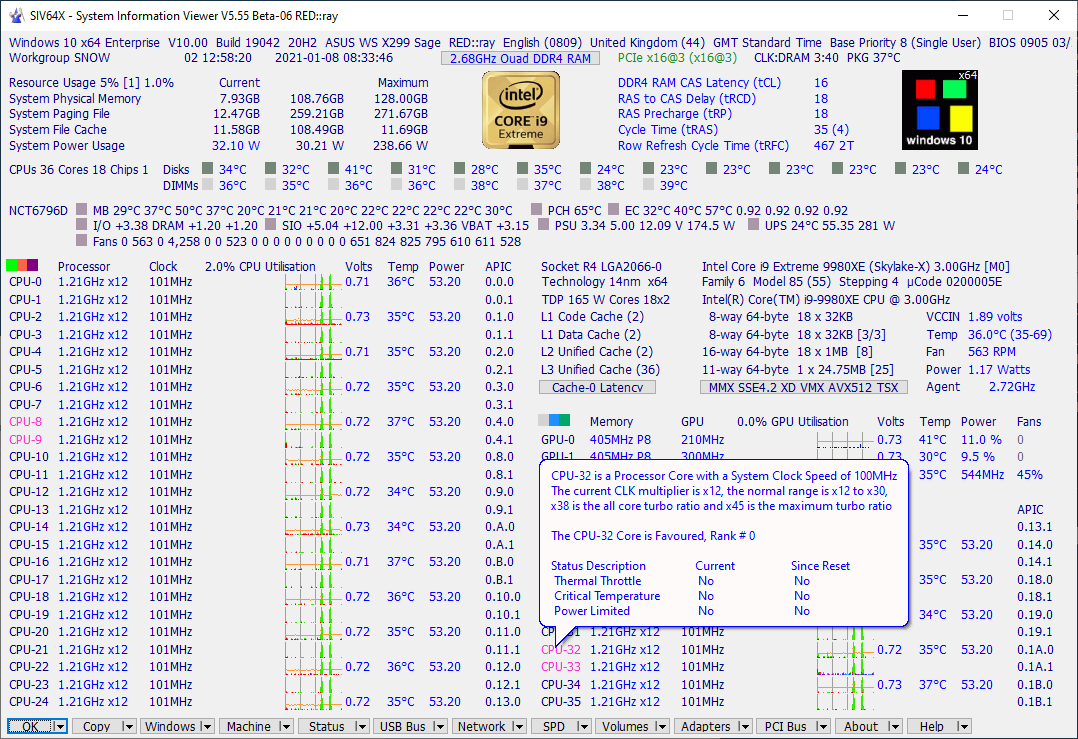Click the MMX SSE4.2 XD VMX AVX512 TSX button
Viewport: 1078px width, 739px height.
[x=804, y=387]
